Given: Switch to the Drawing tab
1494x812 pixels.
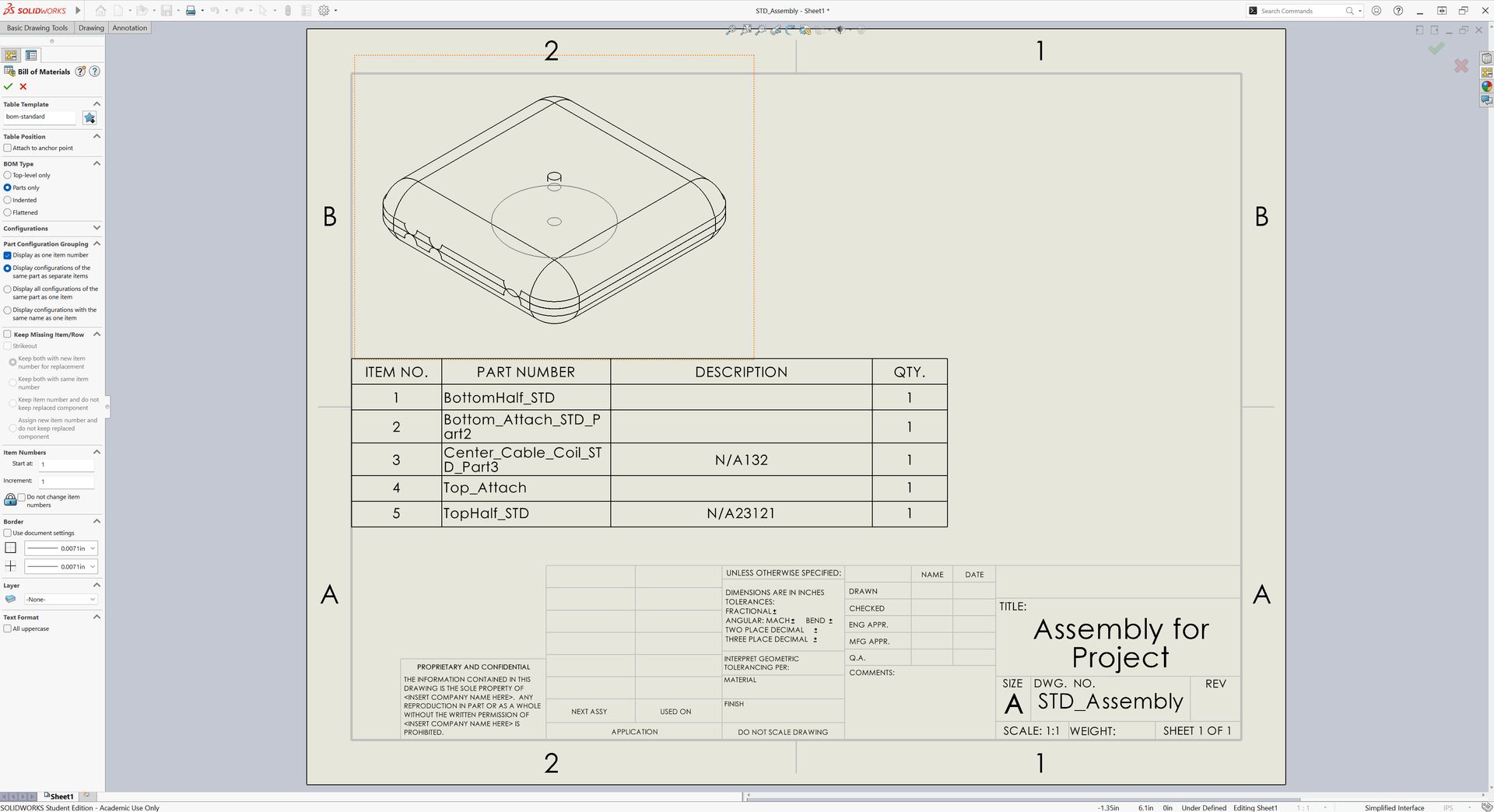Looking at the screenshot, I should pyautogui.click(x=91, y=28).
